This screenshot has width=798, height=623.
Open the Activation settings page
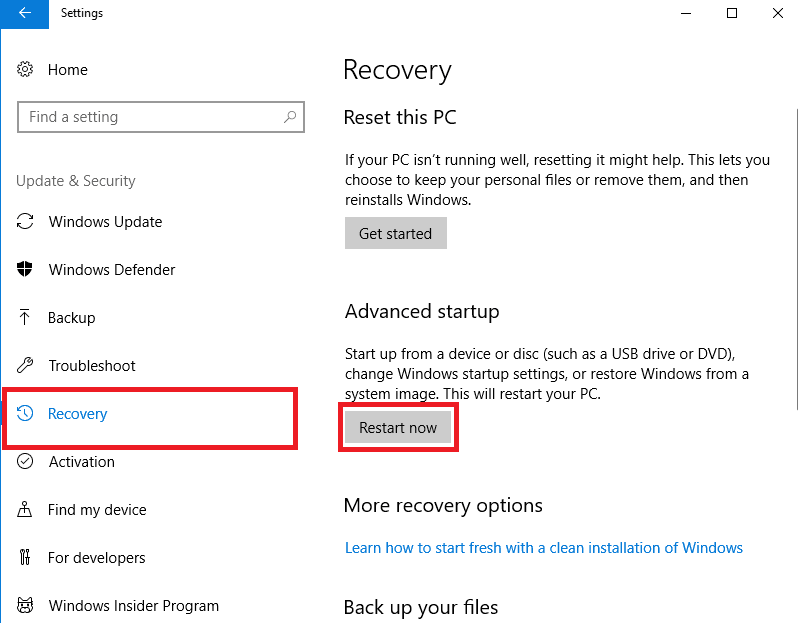(81, 462)
